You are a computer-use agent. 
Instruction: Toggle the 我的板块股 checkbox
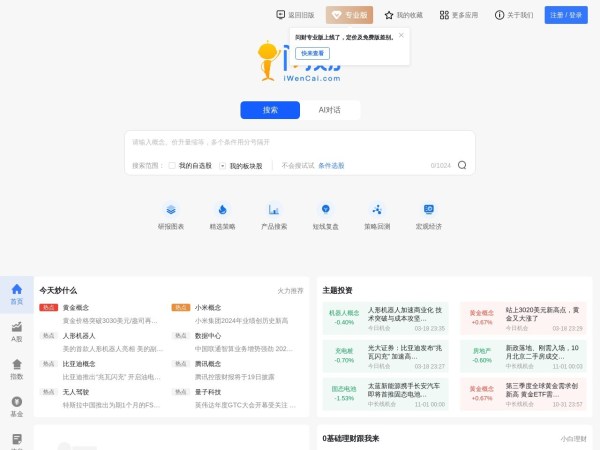click(x=222, y=165)
